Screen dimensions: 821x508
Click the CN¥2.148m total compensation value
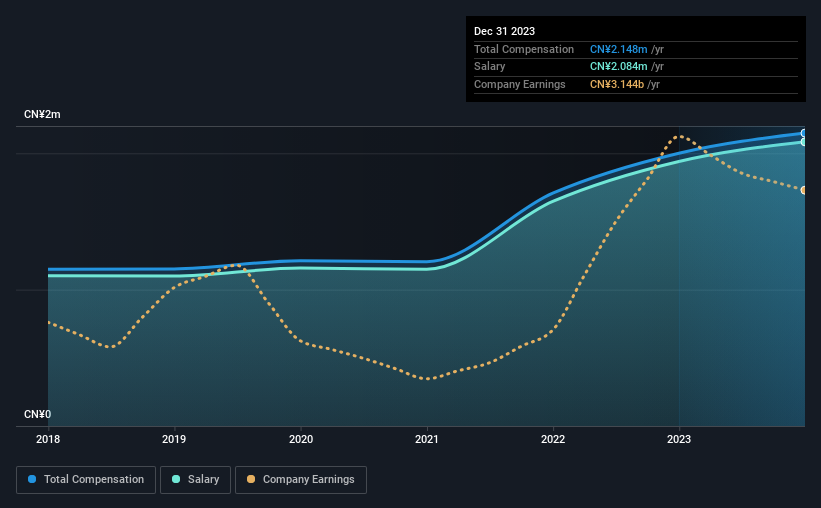coord(618,49)
